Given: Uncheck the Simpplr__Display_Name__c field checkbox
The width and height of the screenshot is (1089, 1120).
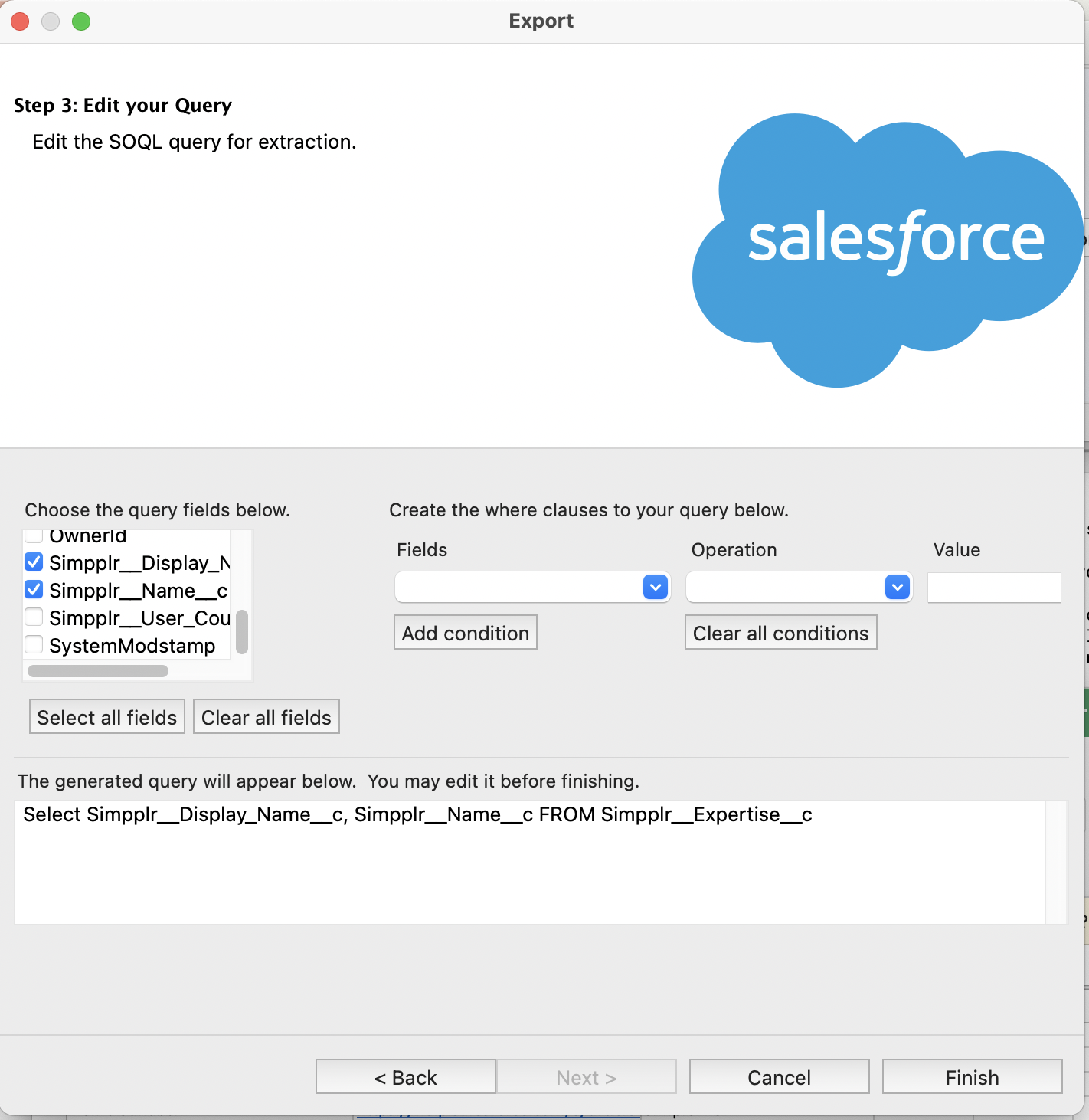Looking at the screenshot, I should coord(34,562).
